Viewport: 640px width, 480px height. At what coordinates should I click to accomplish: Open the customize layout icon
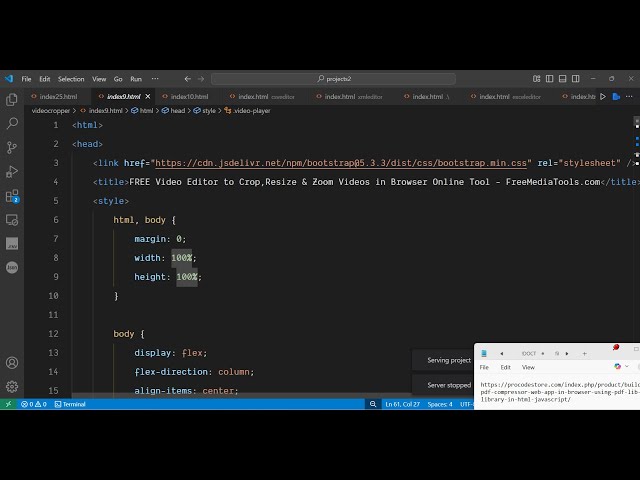(536, 79)
